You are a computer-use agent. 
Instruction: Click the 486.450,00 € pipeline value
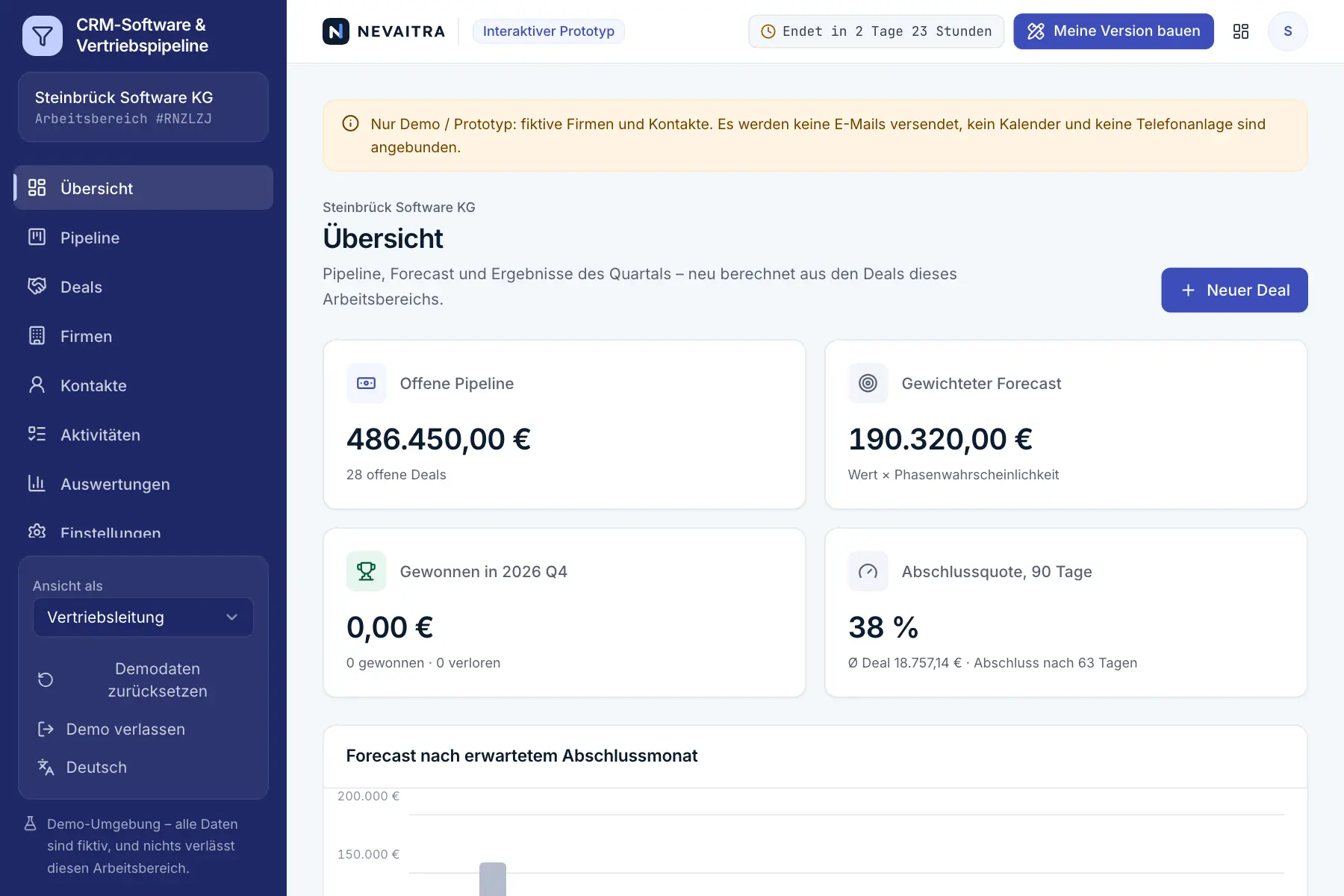pyautogui.click(x=438, y=439)
